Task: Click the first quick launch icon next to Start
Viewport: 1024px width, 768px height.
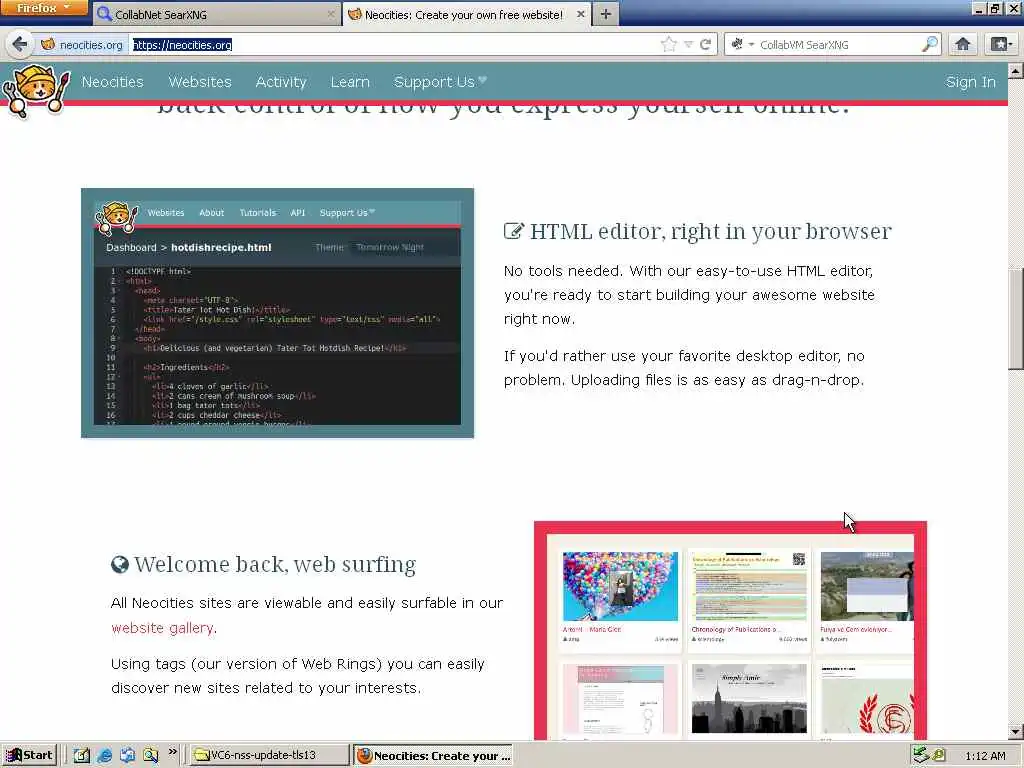Action: pyautogui.click(x=82, y=756)
